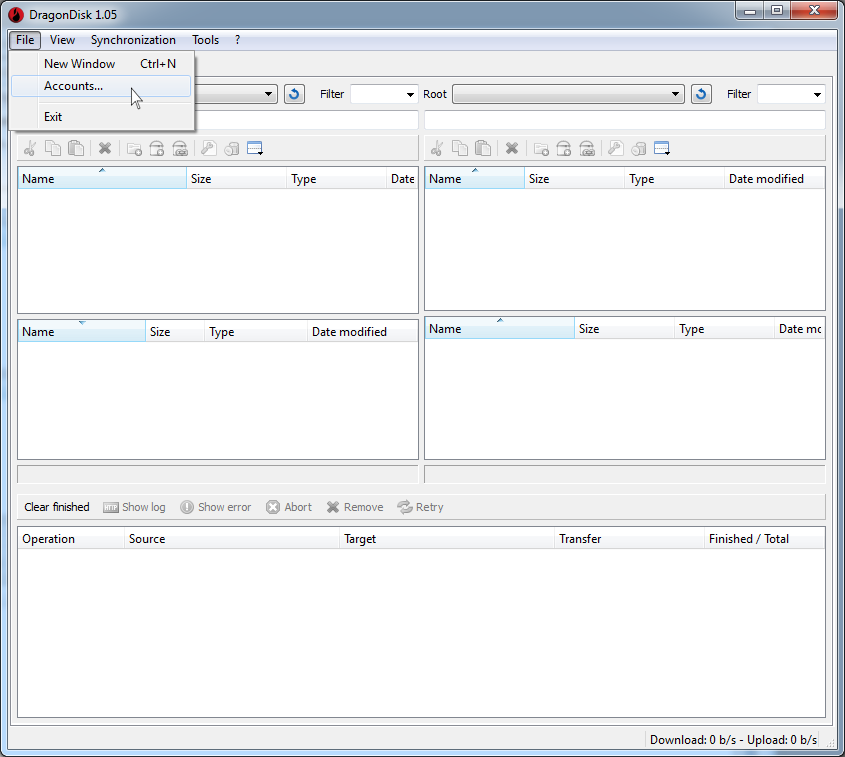Viewport: 845px width, 757px height.
Task: Click the Copy icon in the left pane toolbar
Action: coord(52,148)
